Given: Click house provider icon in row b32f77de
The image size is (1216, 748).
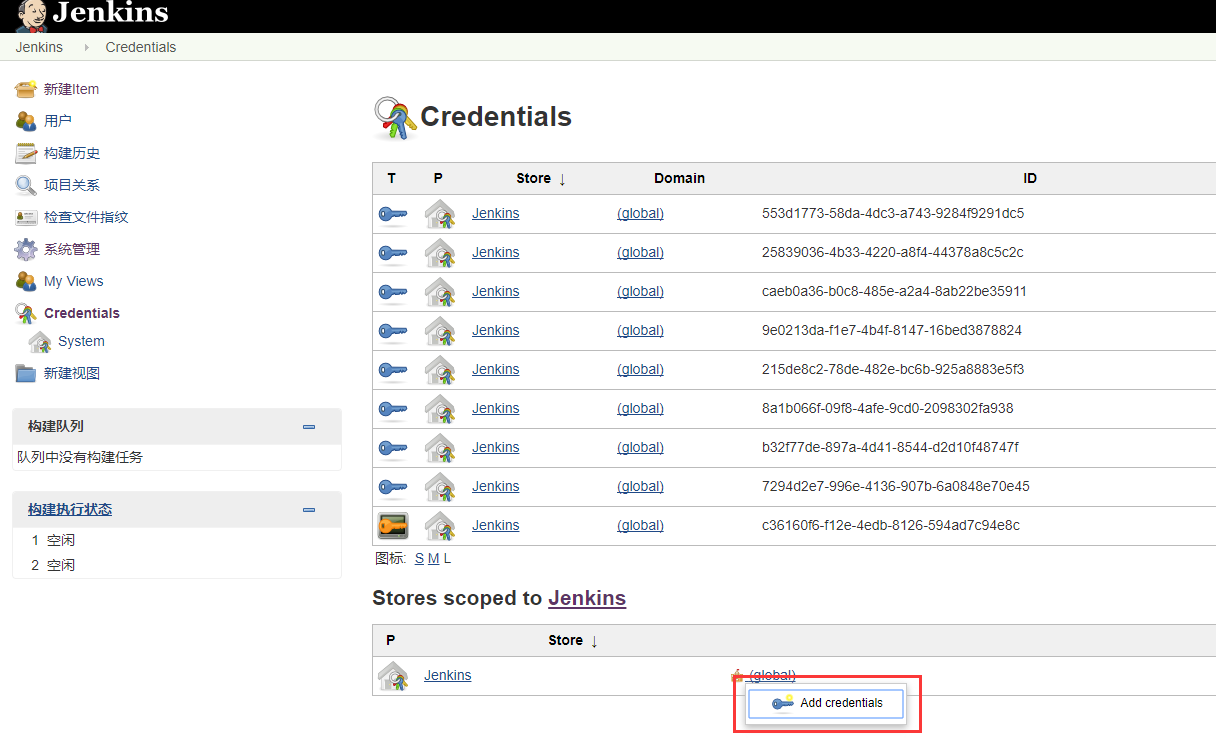Looking at the screenshot, I should pyautogui.click(x=440, y=448).
